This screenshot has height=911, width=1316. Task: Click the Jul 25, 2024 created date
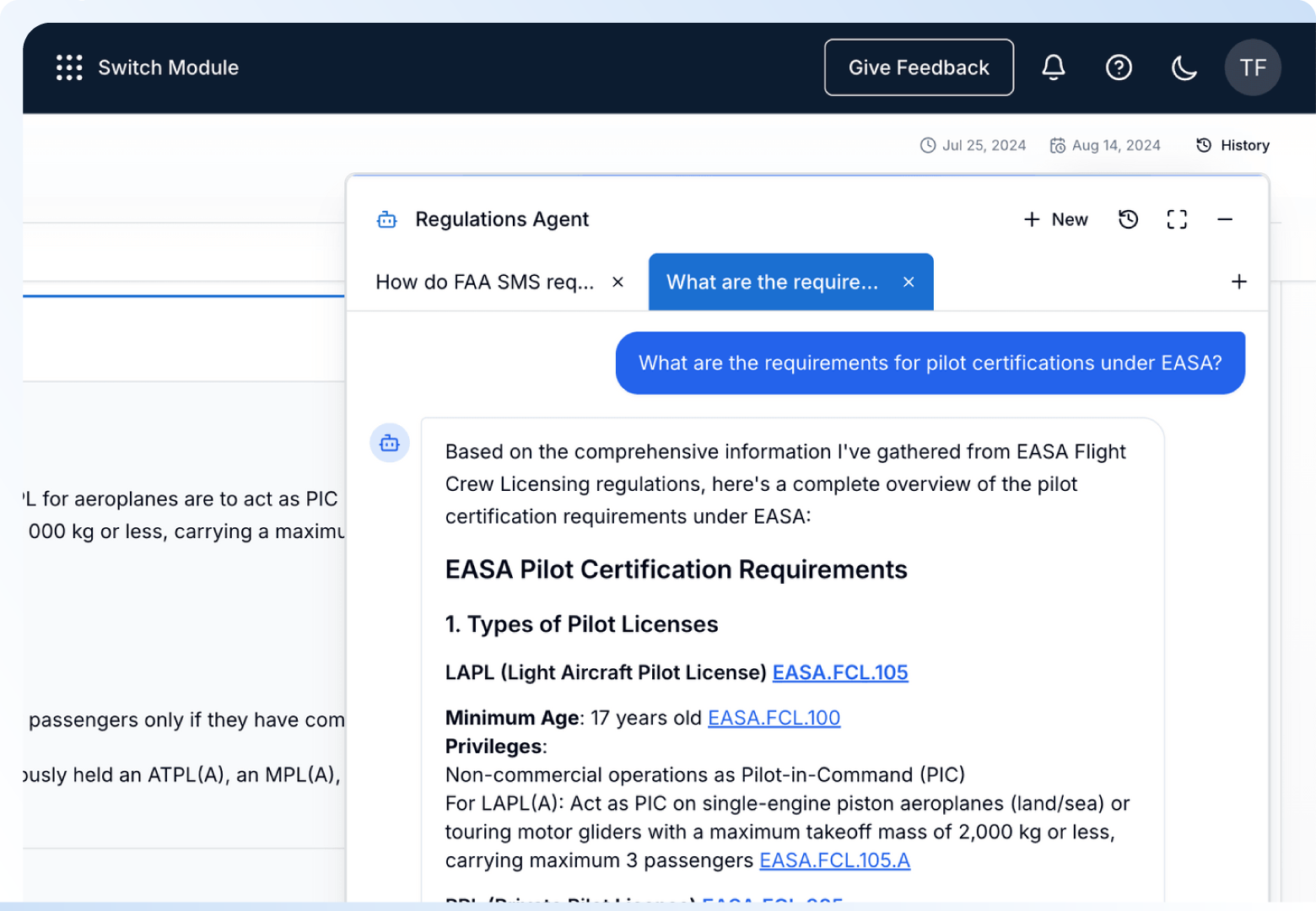pyautogui.click(x=974, y=145)
